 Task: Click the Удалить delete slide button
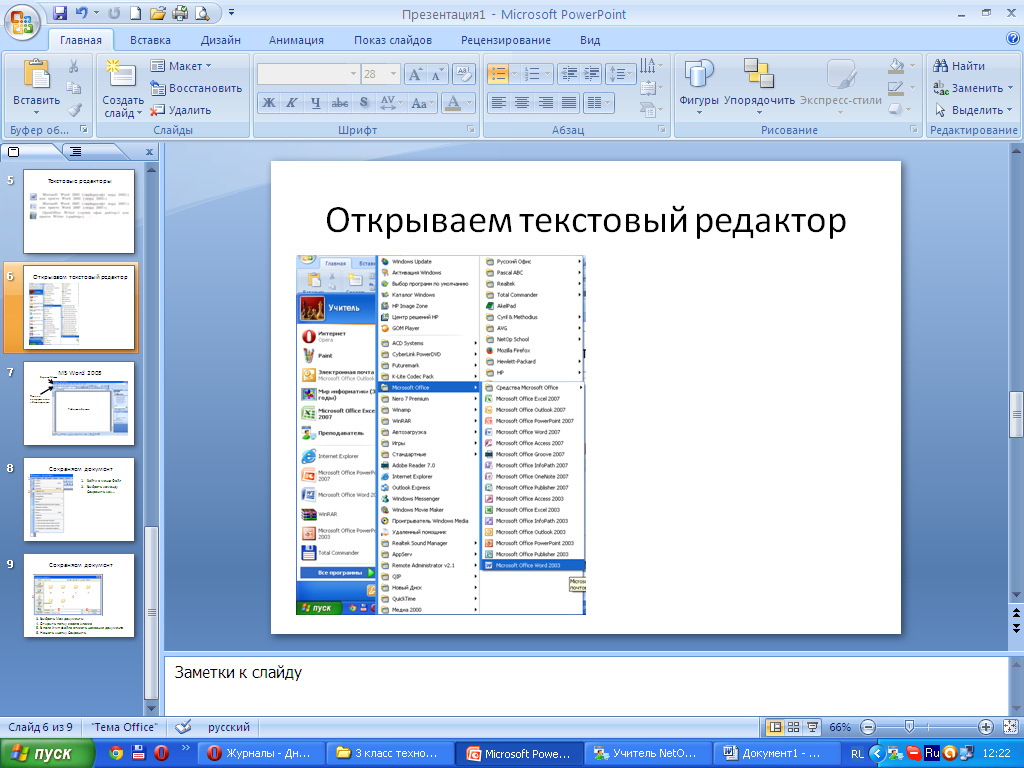tap(181, 110)
